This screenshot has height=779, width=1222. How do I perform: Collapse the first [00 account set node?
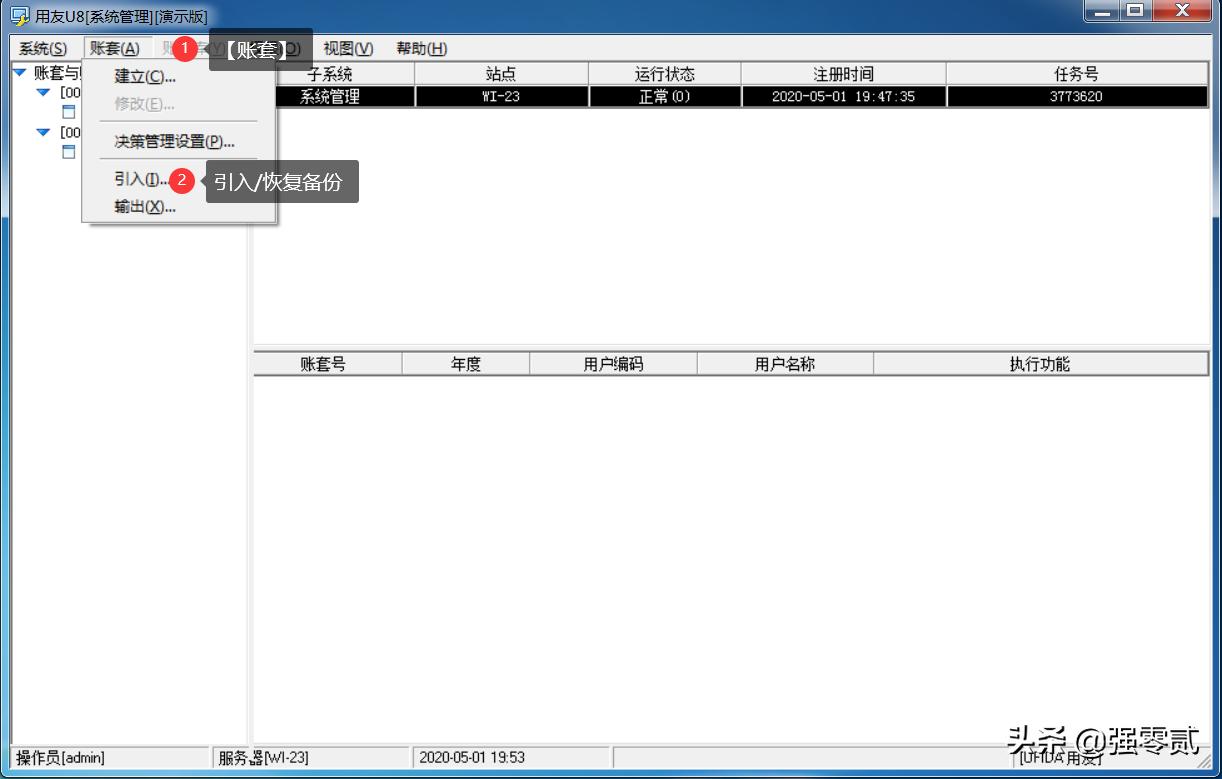pyautogui.click(x=43, y=92)
